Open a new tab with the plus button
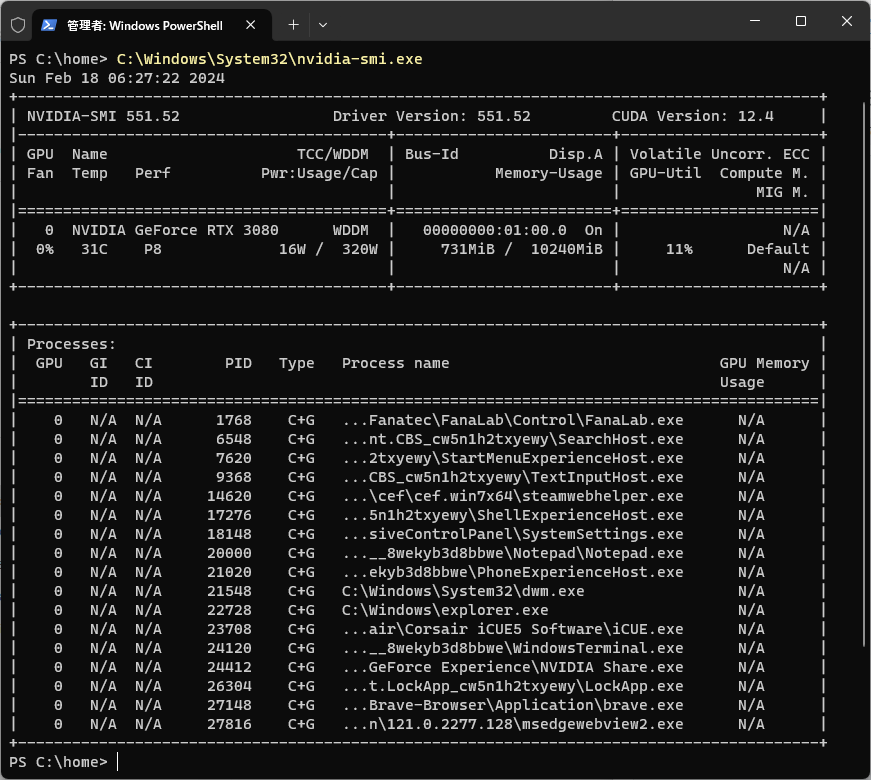871x780 pixels. coord(293,25)
